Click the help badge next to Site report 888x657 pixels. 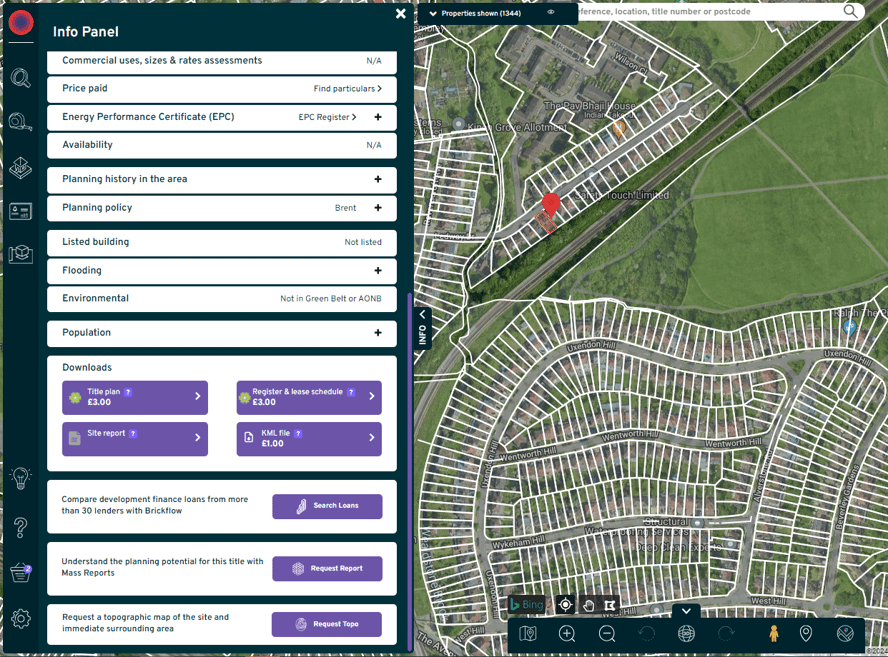click(133, 433)
